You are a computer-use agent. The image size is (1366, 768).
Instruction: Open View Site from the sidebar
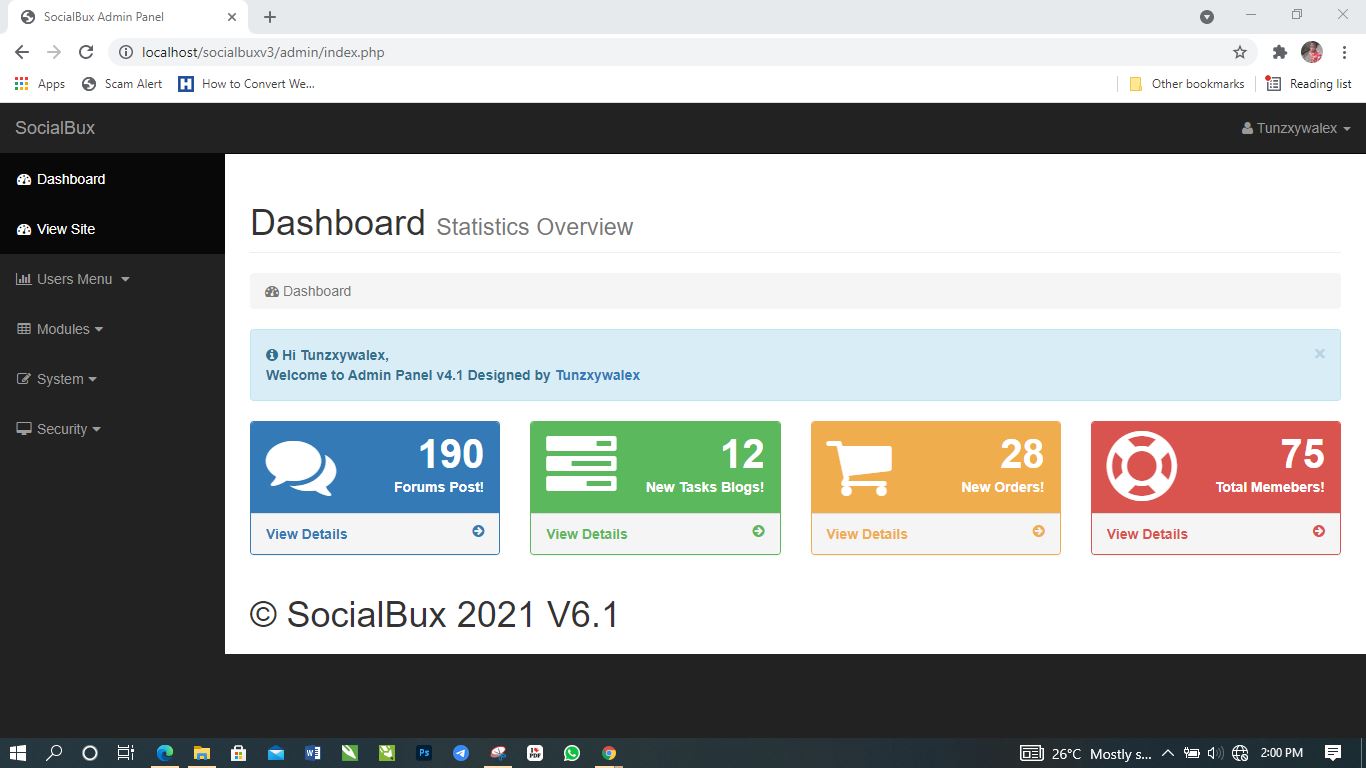point(65,229)
